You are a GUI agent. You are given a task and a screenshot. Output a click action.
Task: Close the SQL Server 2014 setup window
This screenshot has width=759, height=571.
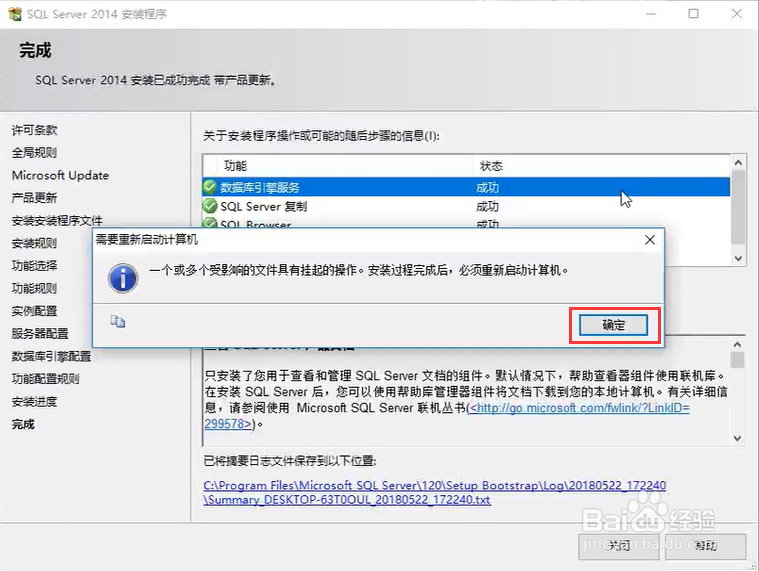pyautogui.click(x=737, y=14)
